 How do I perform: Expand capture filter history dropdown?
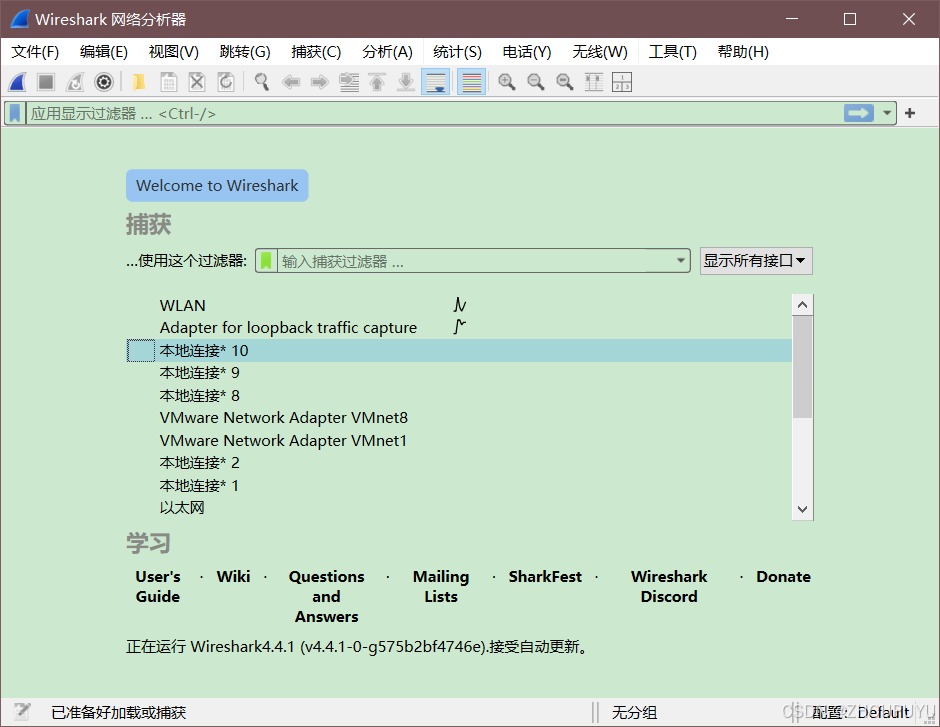[680, 261]
